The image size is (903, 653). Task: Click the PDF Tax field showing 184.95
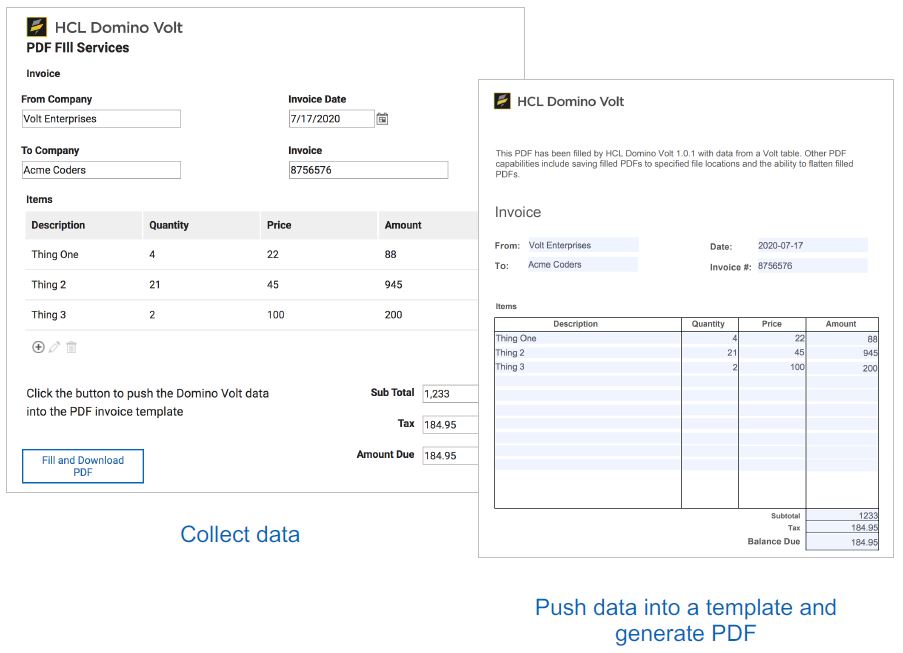(843, 527)
